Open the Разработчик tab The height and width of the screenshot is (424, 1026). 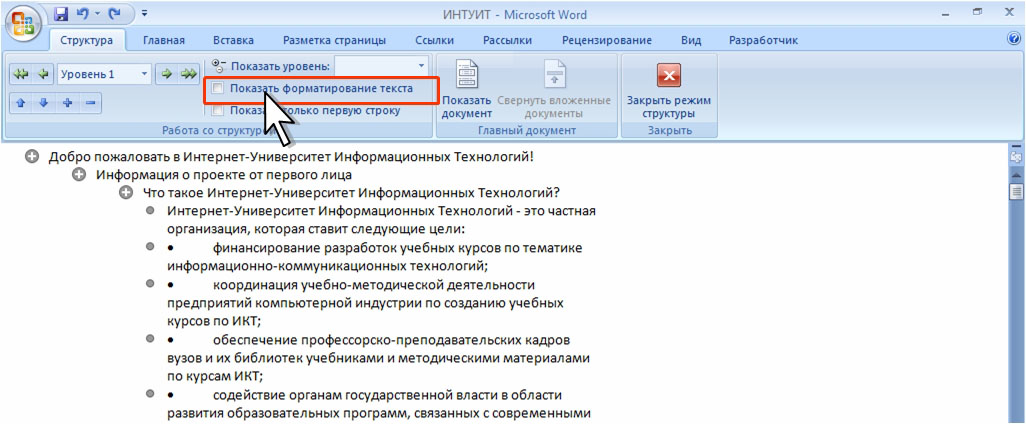[x=763, y=41]
